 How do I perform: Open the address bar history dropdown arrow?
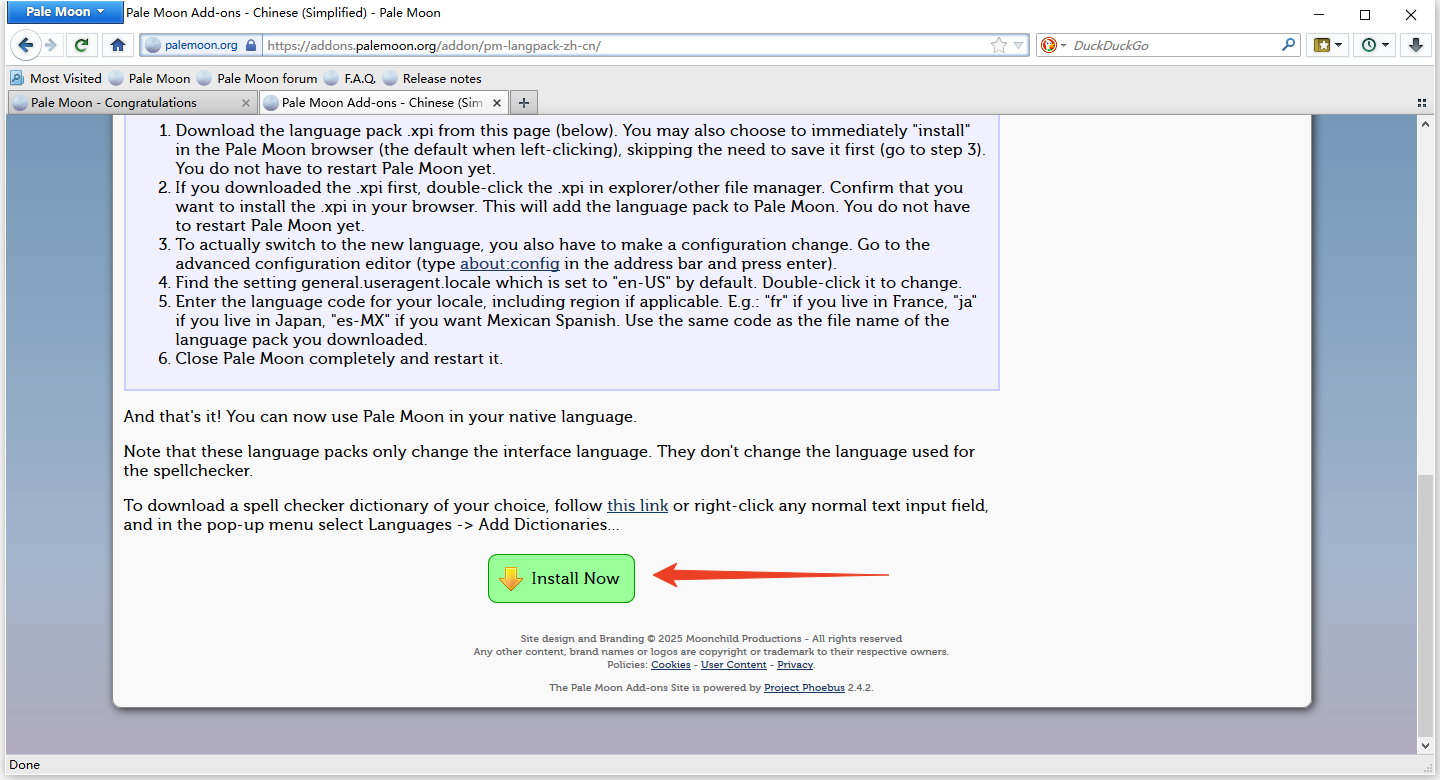1018,45
